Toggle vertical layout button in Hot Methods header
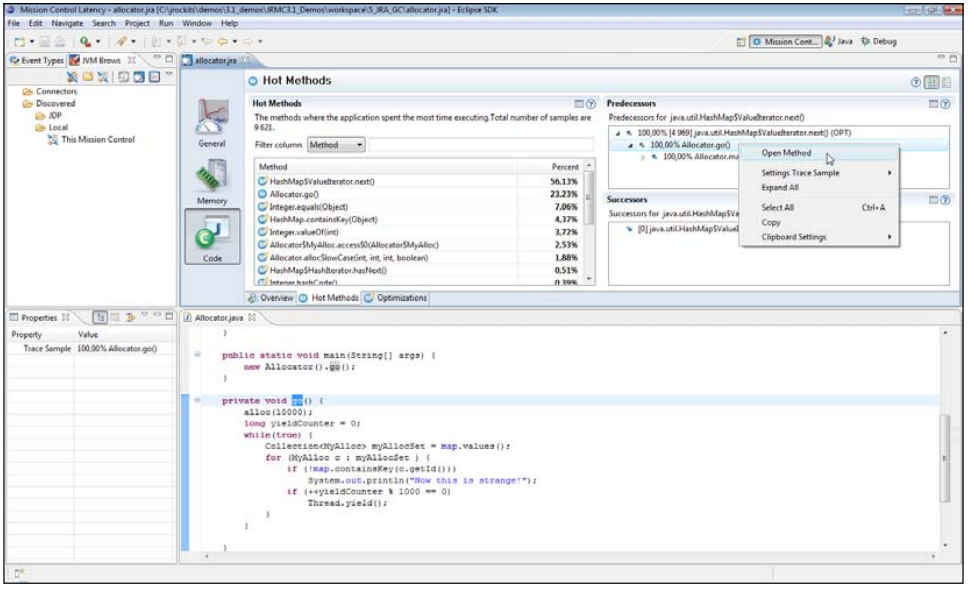Viewport: 968px width, 589px height. [x=946, y=82]
